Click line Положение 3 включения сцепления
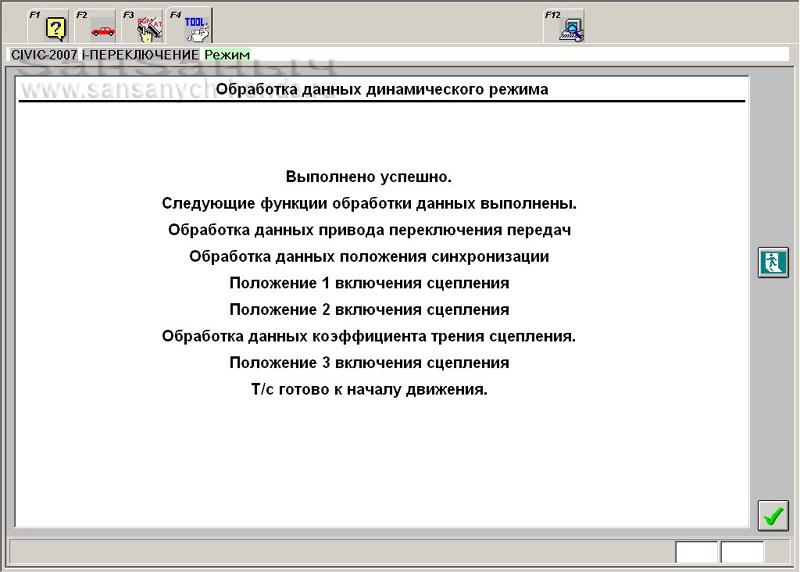 click(x=369, y=362)
